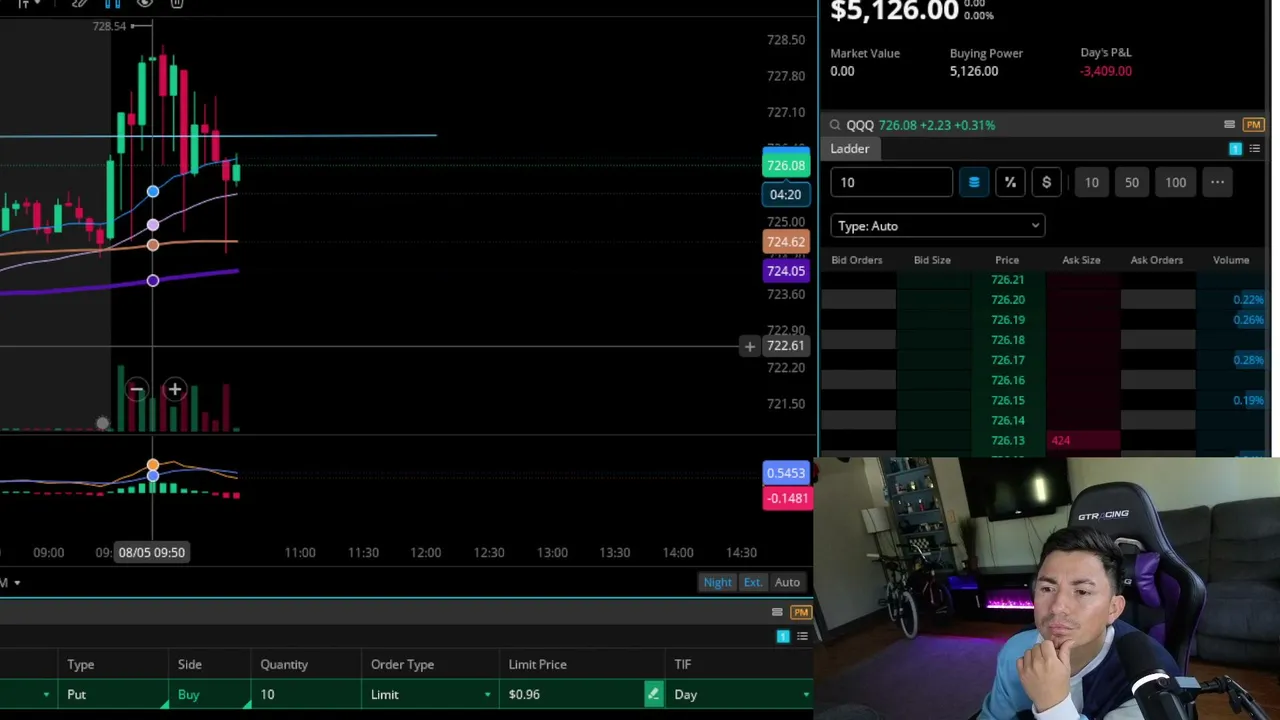1280x720 pixels.
Task: Open the layout icon beside the ladder PM badge
Action: point(1229,125)
